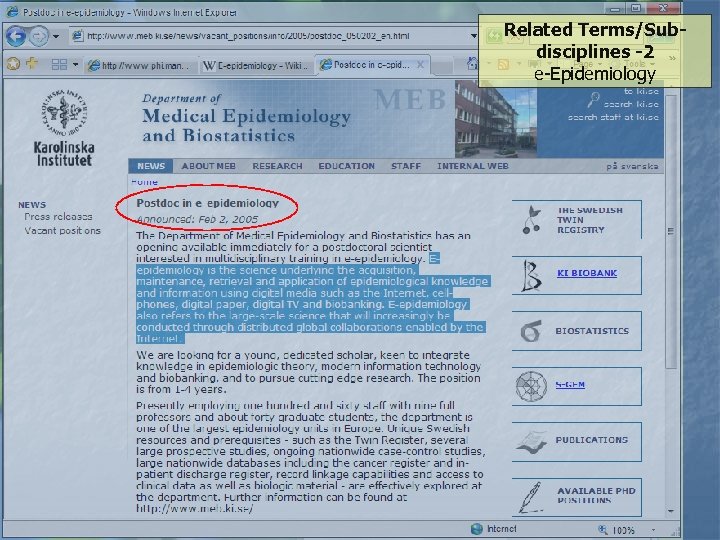Click the NEWS heading in left sidebar

tap(32, 205)
